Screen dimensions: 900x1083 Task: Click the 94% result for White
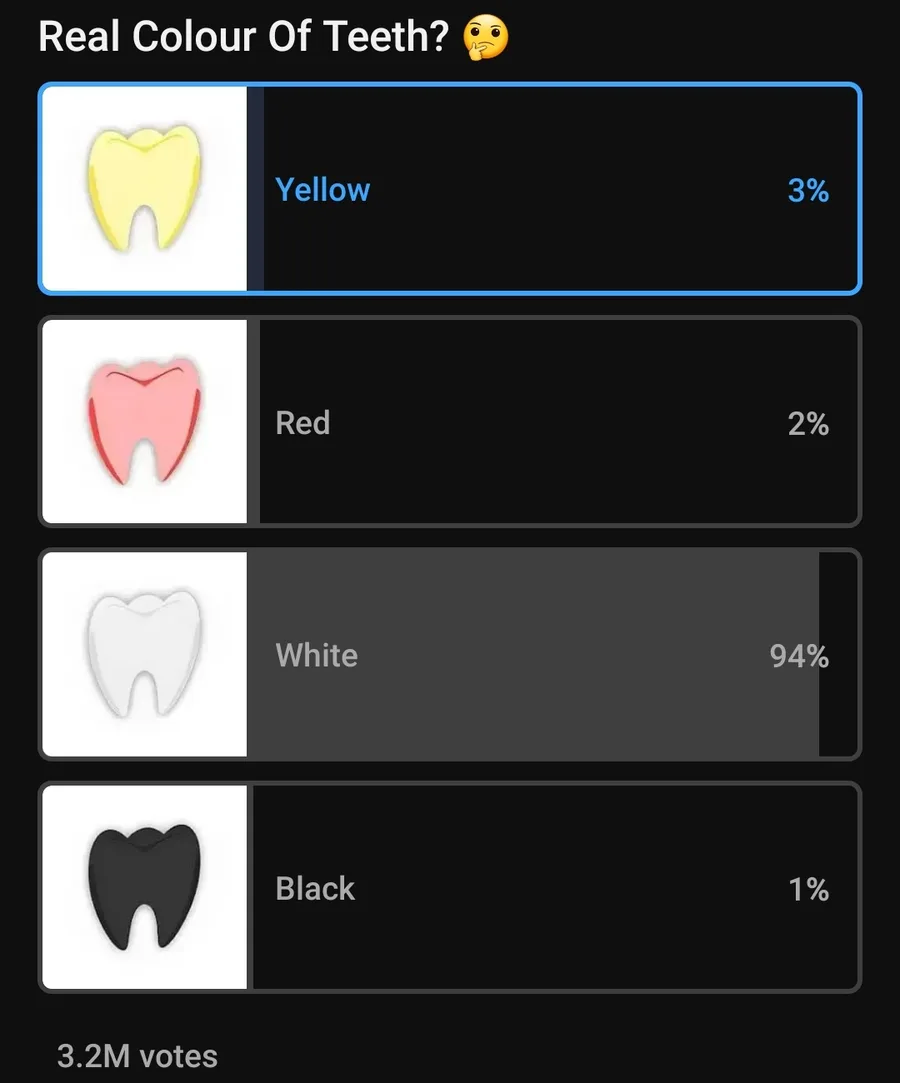799,656
